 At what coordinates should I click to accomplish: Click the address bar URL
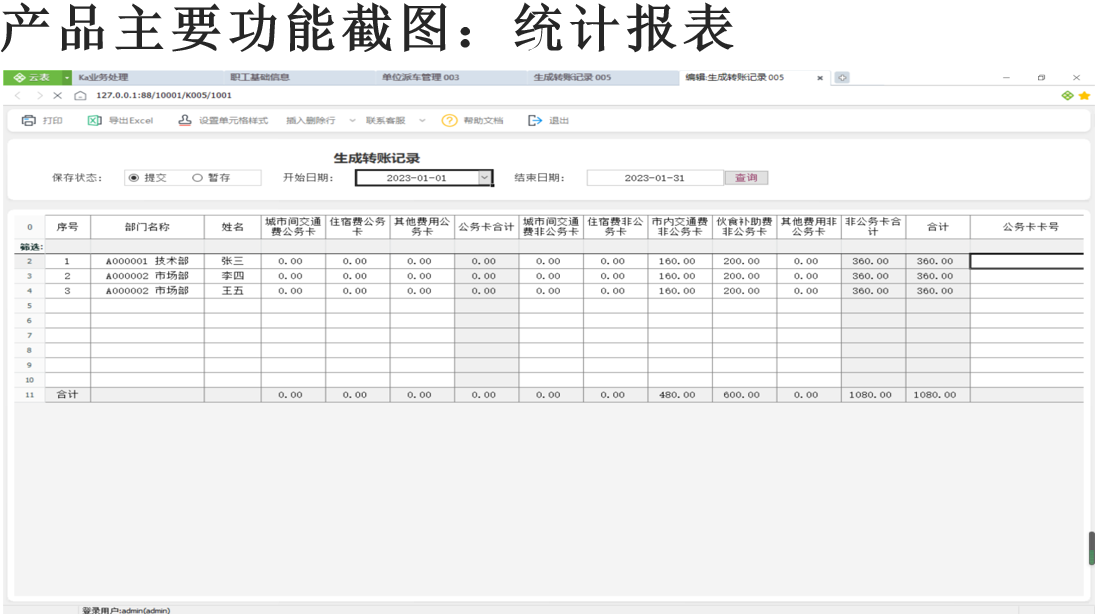click(x=164, y=95)
